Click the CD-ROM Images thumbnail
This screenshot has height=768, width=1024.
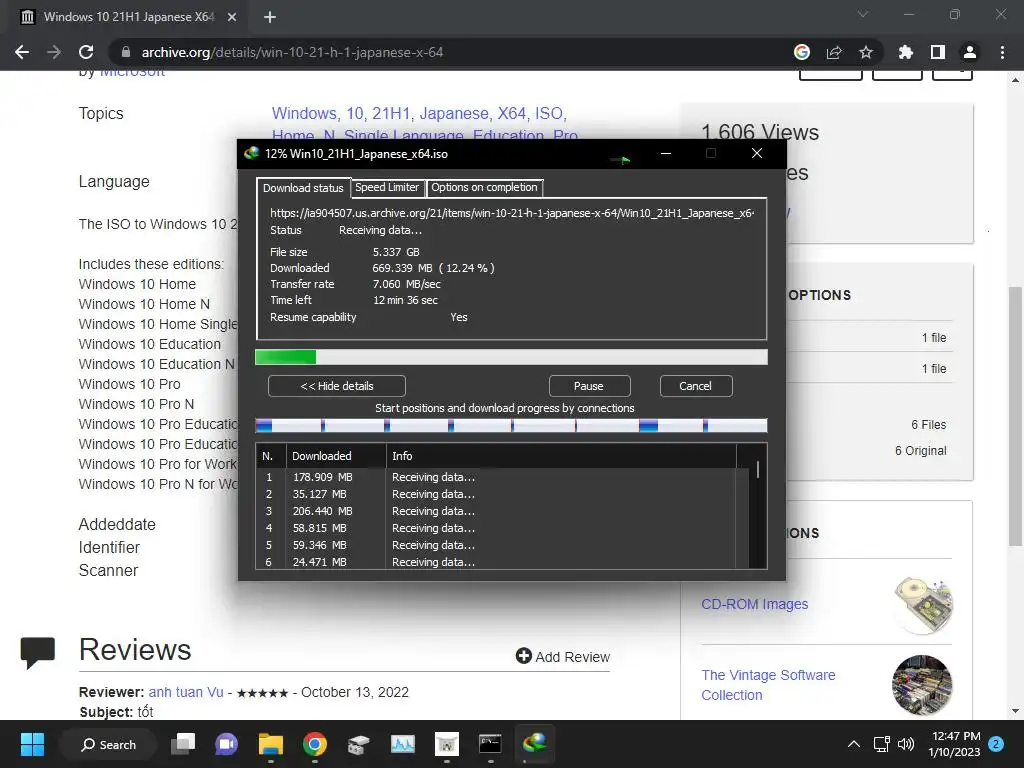pos(922,605)
